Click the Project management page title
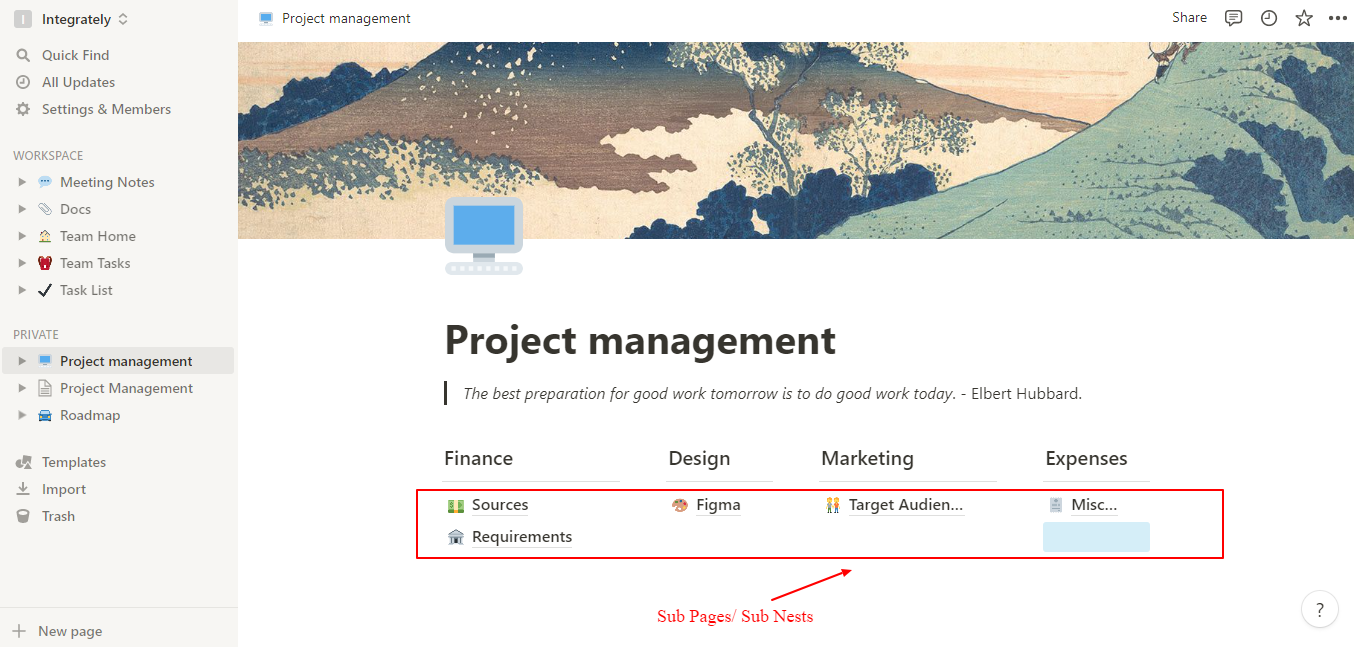Viewport: 1354px width, 647px height. (x=639, y=340)
